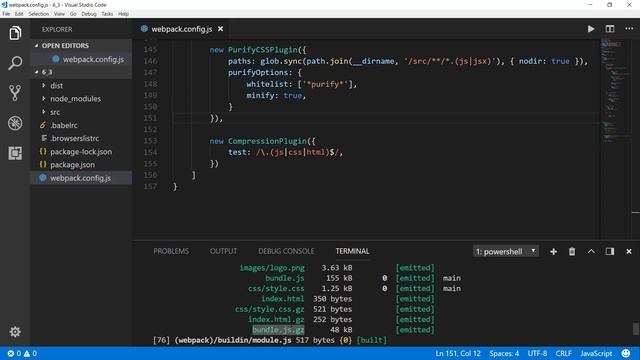Open the File menu
The image size is (640, 360).
(x=6, y=14)
